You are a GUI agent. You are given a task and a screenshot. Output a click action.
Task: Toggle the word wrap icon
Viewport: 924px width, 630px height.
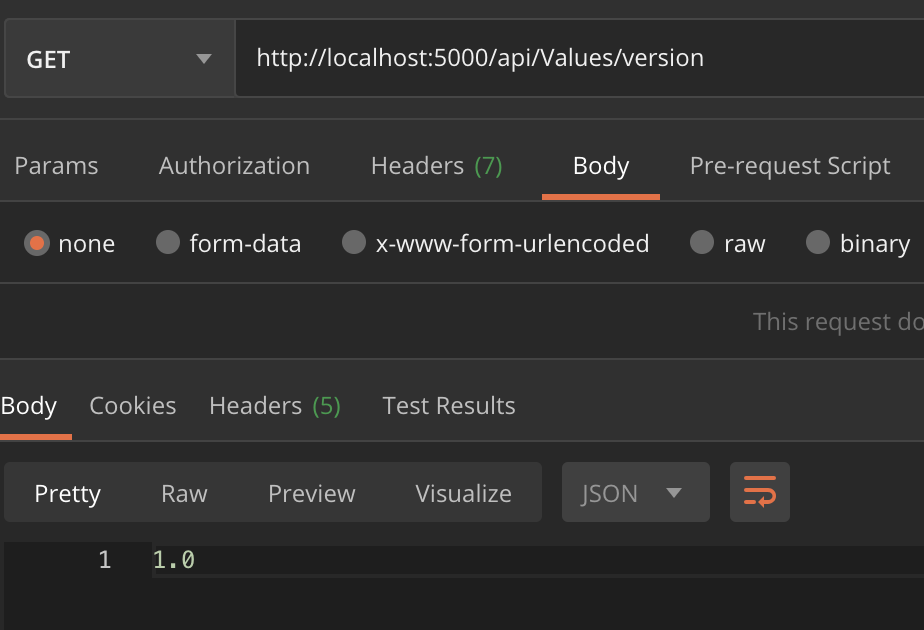[x=760, y=492]
